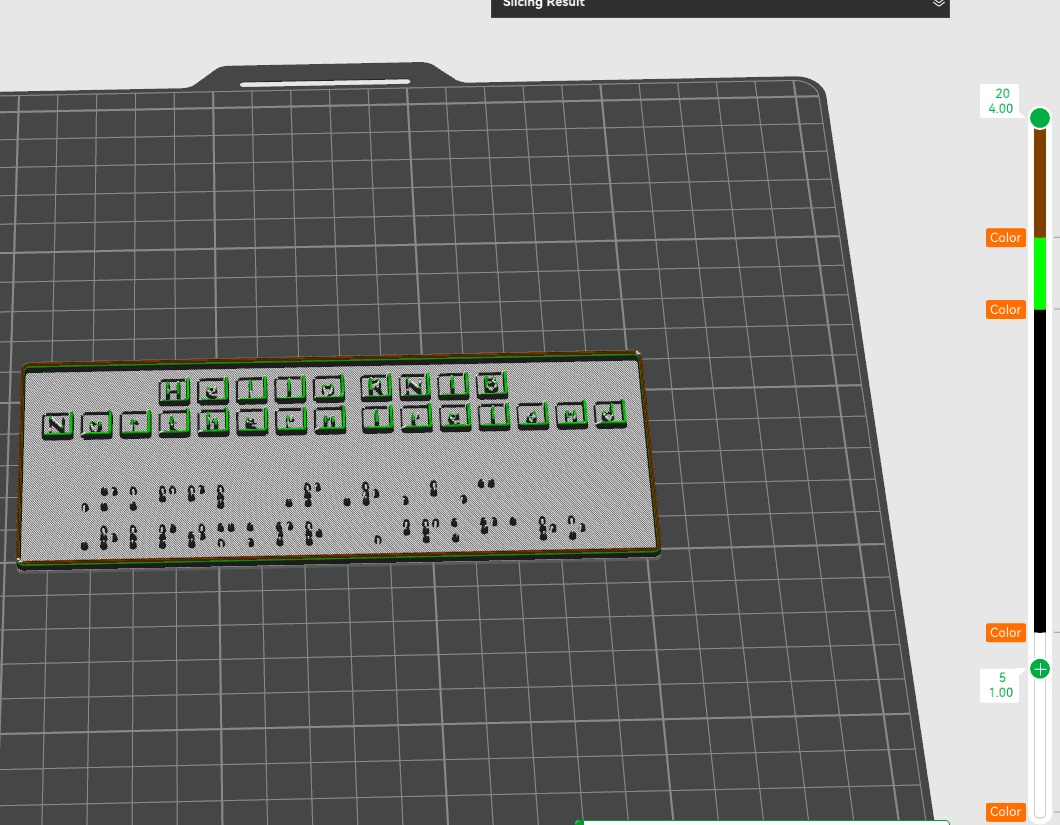Click the lower slider handle with plus icon
Screen dimensions: 1060x825
pos(1040,669)
